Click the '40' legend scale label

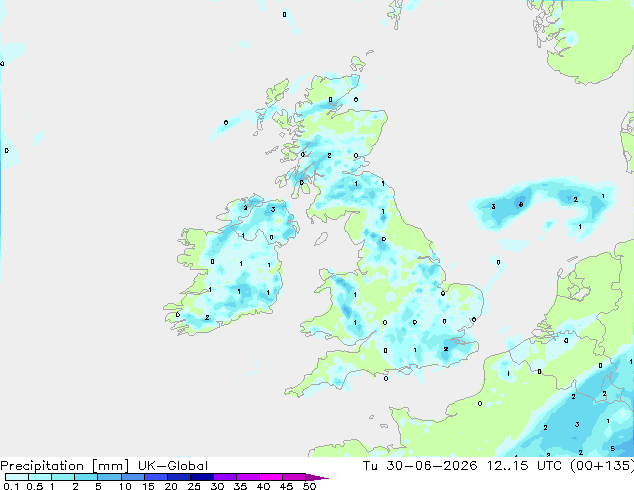[x=263, y=486]
